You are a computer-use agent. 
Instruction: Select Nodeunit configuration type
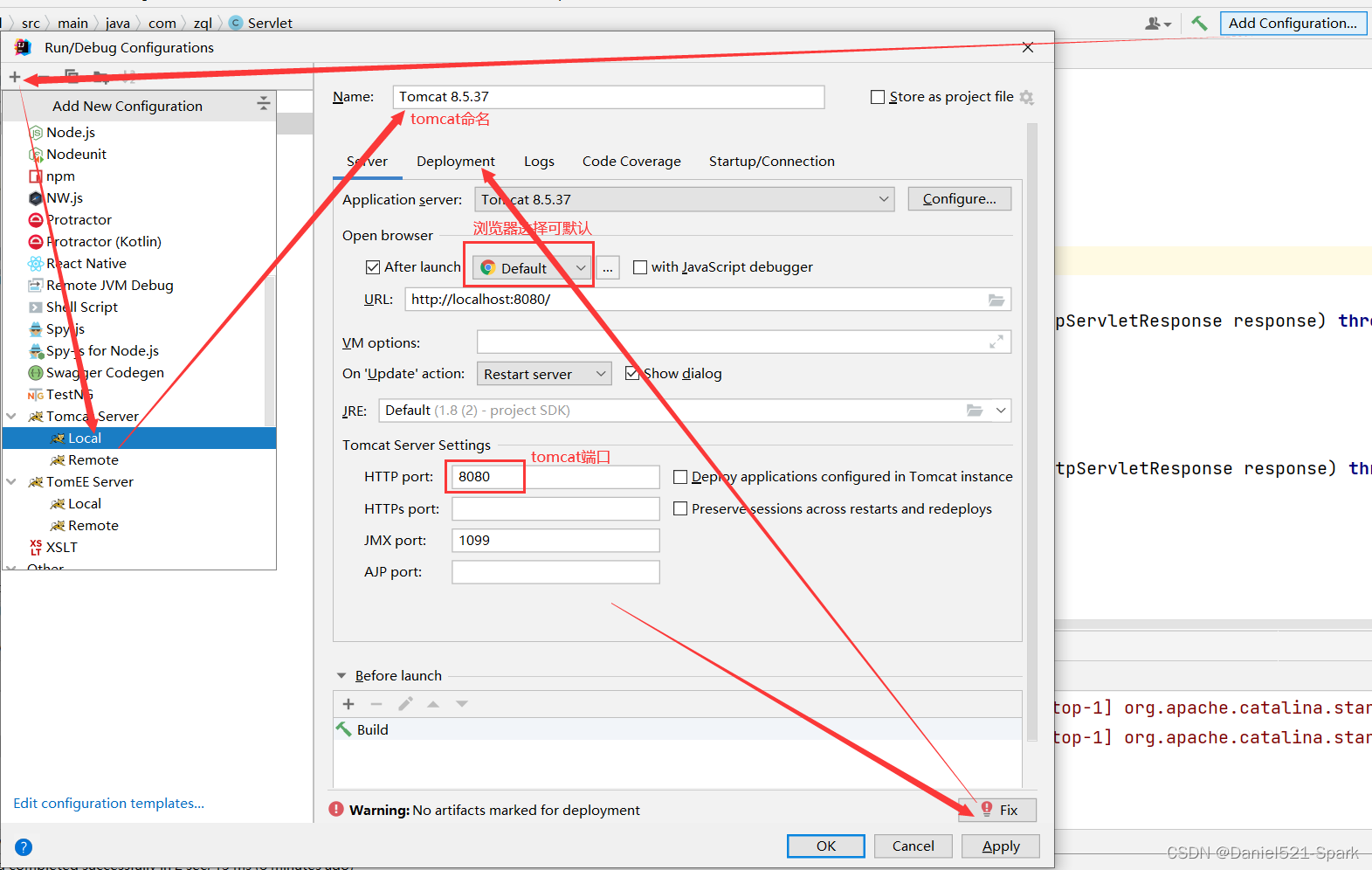click(76, 154)
